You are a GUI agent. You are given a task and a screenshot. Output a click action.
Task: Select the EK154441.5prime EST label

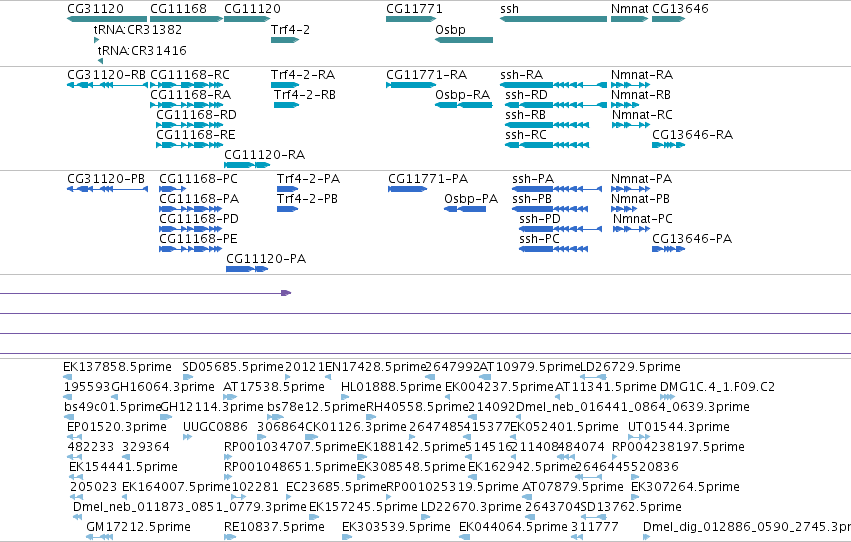click(x=123, y=467)
